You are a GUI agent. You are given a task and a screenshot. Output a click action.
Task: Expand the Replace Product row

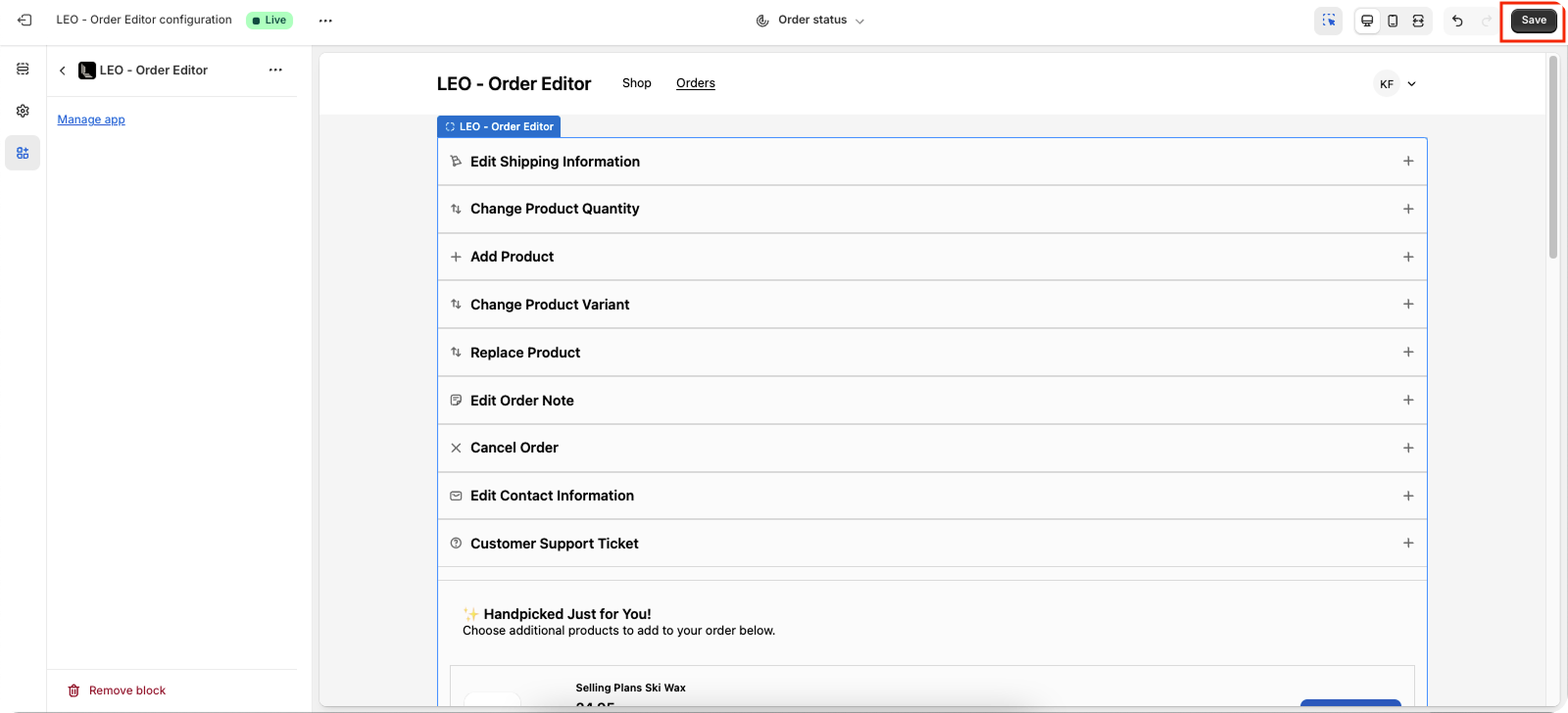click(x=932, y=353)
